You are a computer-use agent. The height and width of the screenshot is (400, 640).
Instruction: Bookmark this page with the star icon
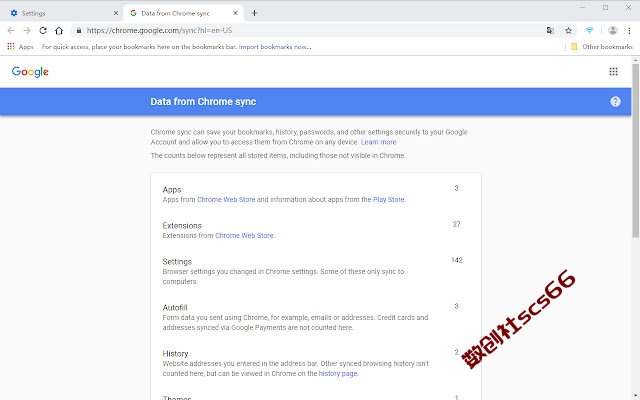[x=568, y=30]
